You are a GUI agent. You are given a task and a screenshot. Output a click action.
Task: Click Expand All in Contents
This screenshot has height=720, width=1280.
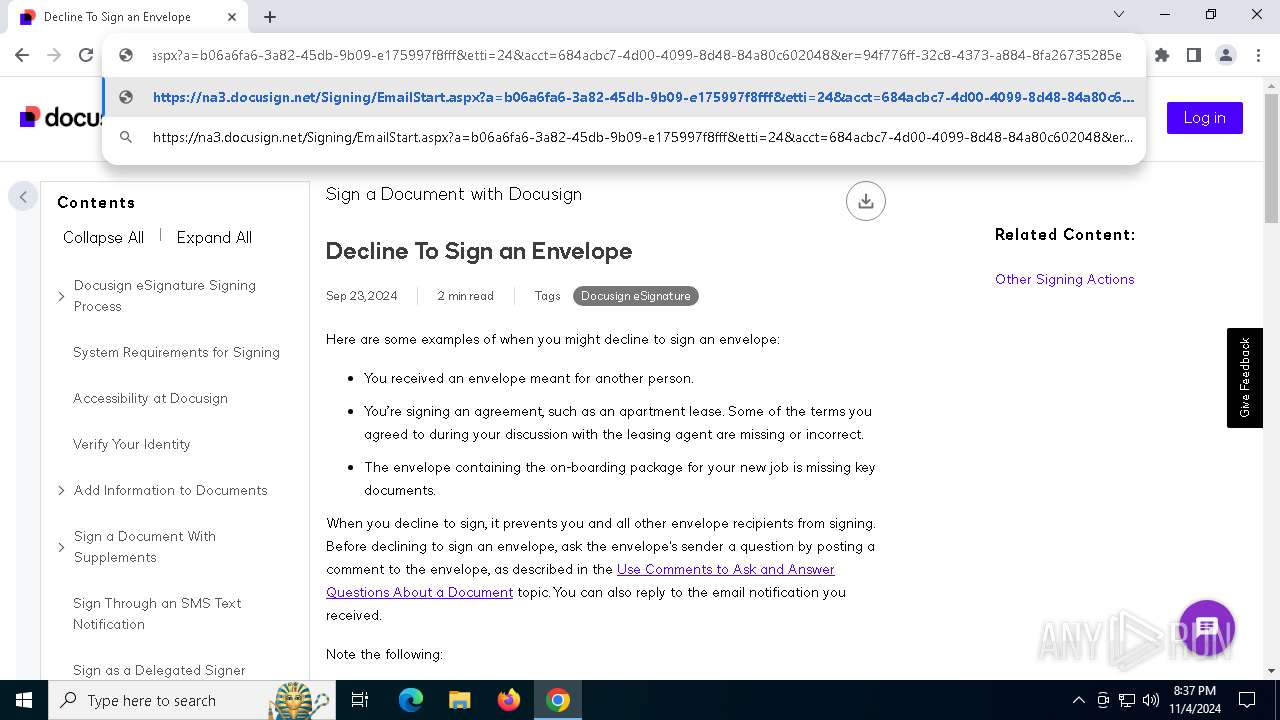[x=214, y=238]
